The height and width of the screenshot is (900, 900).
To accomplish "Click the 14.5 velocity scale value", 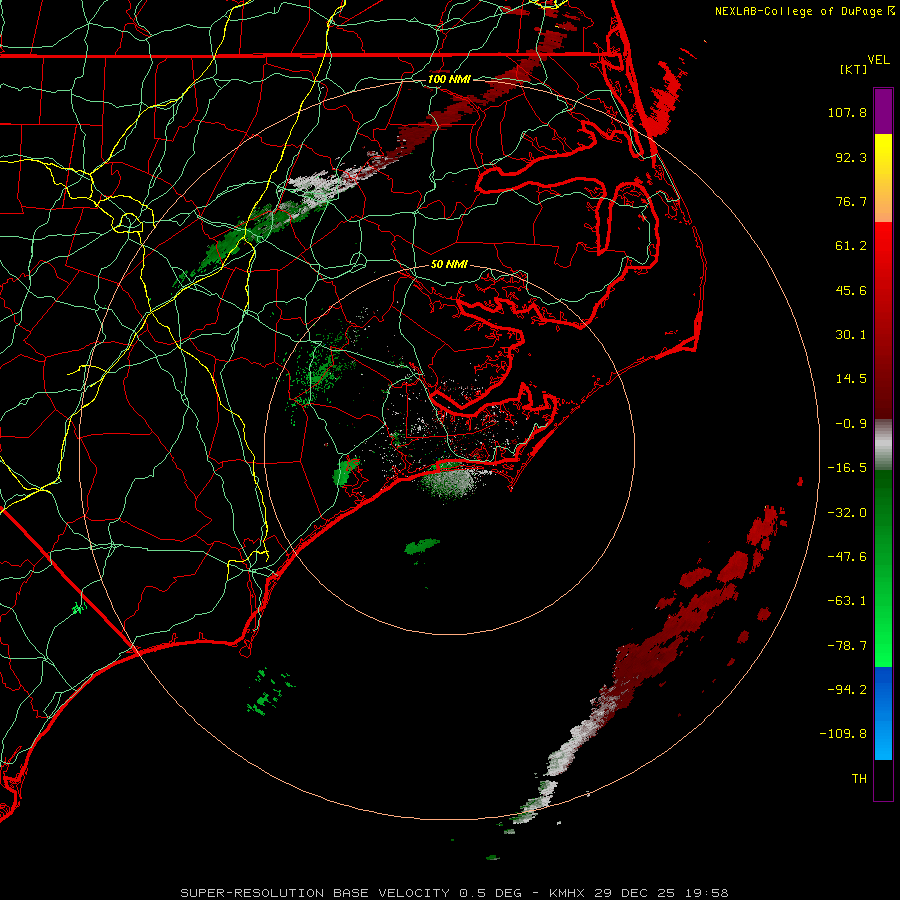I will (x=851, y=379).
